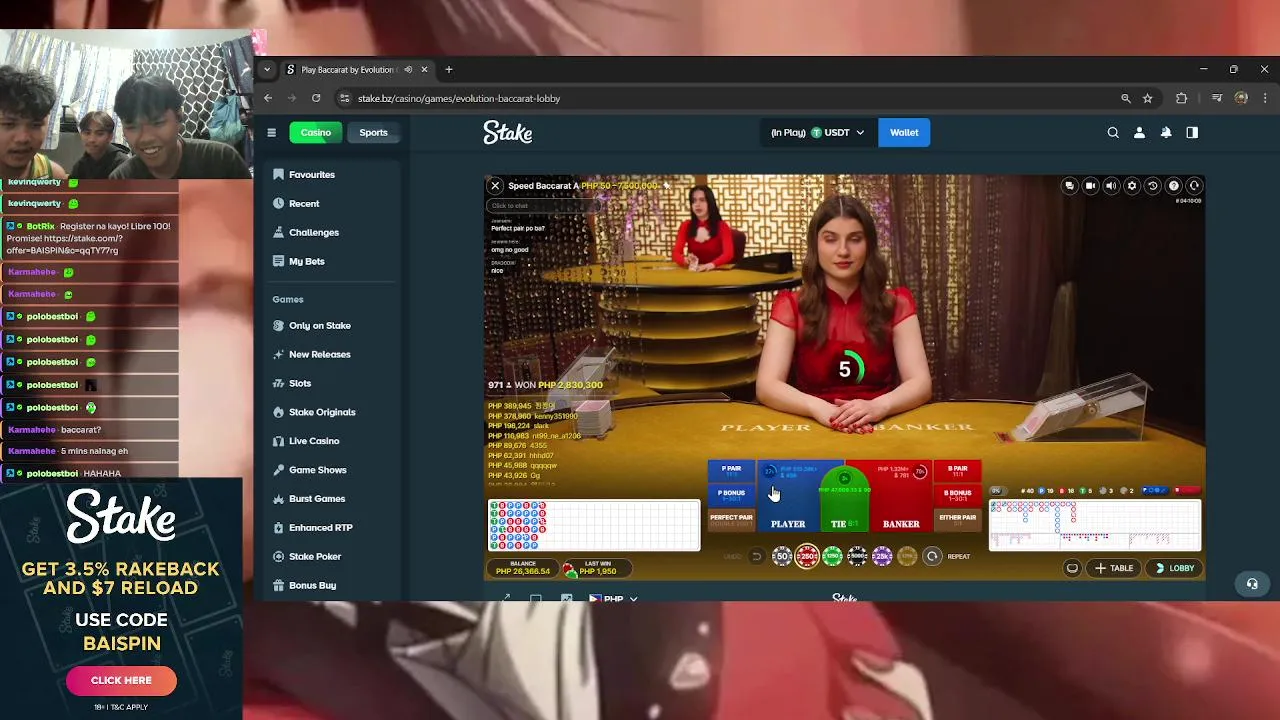Expand the PHP display currency dropdown
The width and height of the screenshot is (1280, 720).
tap(613, 598)
